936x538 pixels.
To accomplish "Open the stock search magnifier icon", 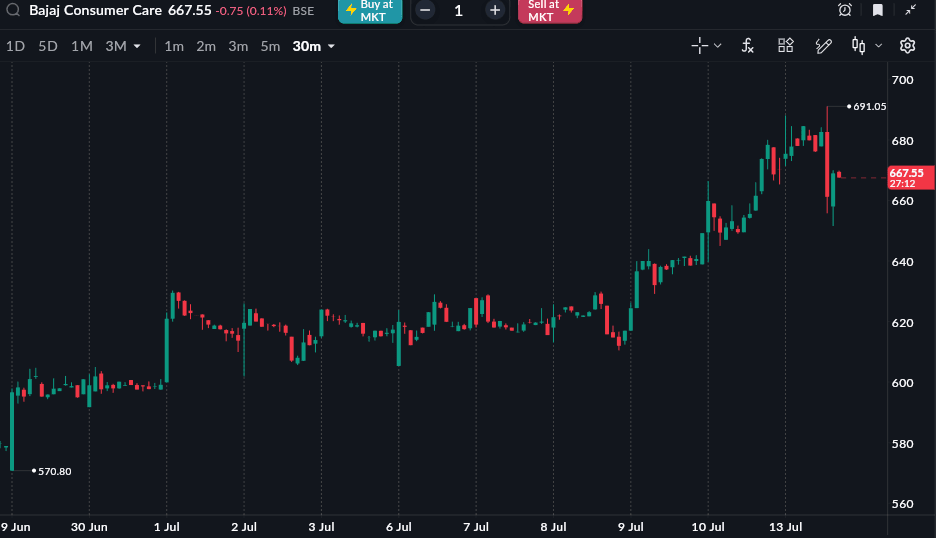I will (x=13, y=10).
